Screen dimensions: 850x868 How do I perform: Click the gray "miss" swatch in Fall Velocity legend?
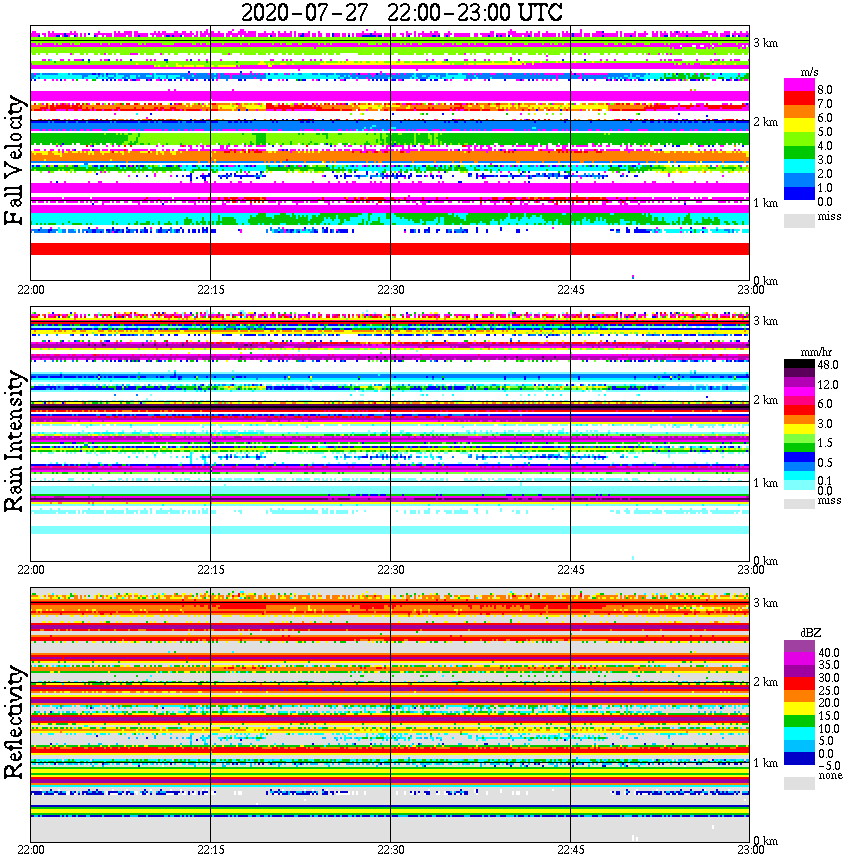click(x=799, y=221)
